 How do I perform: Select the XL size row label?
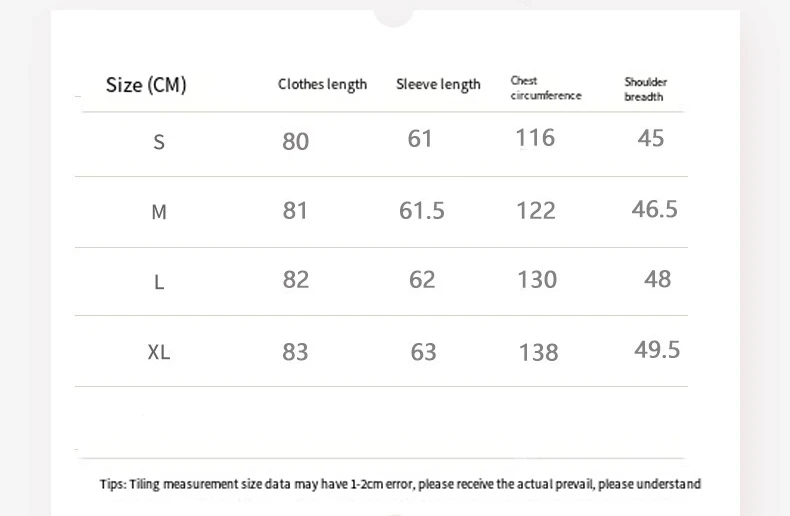159,352
